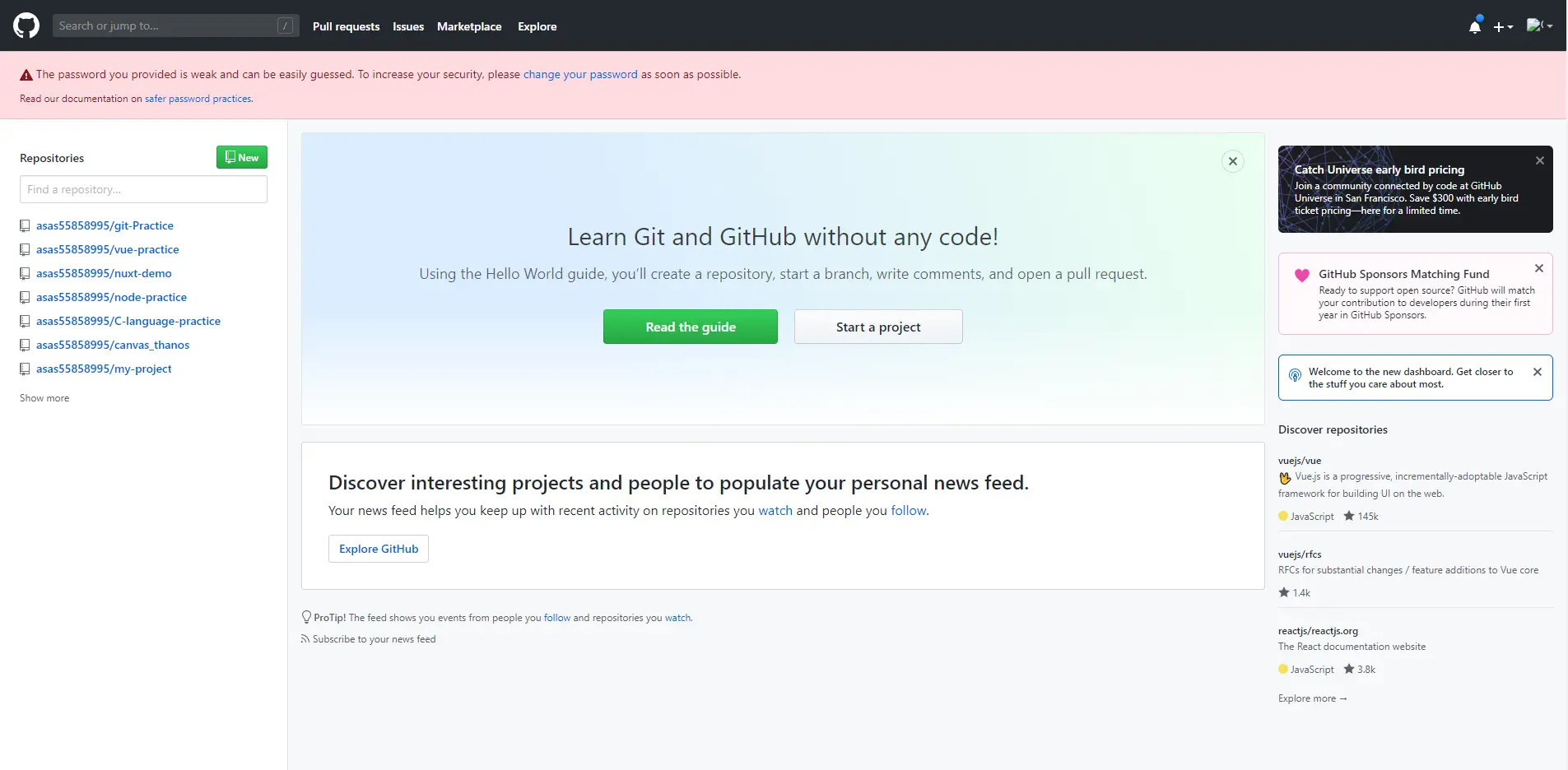
Task: Click Read the guide button
Action: [x=691, y=327]
